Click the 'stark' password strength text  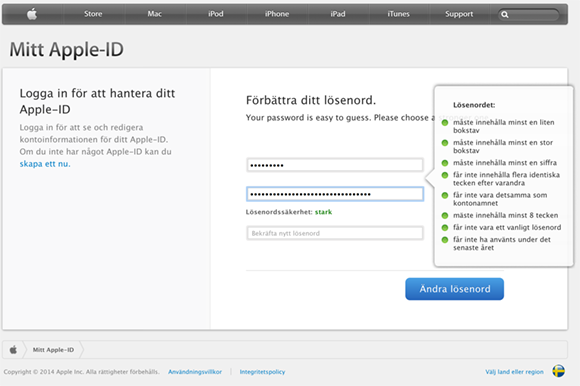click(323, 212)
